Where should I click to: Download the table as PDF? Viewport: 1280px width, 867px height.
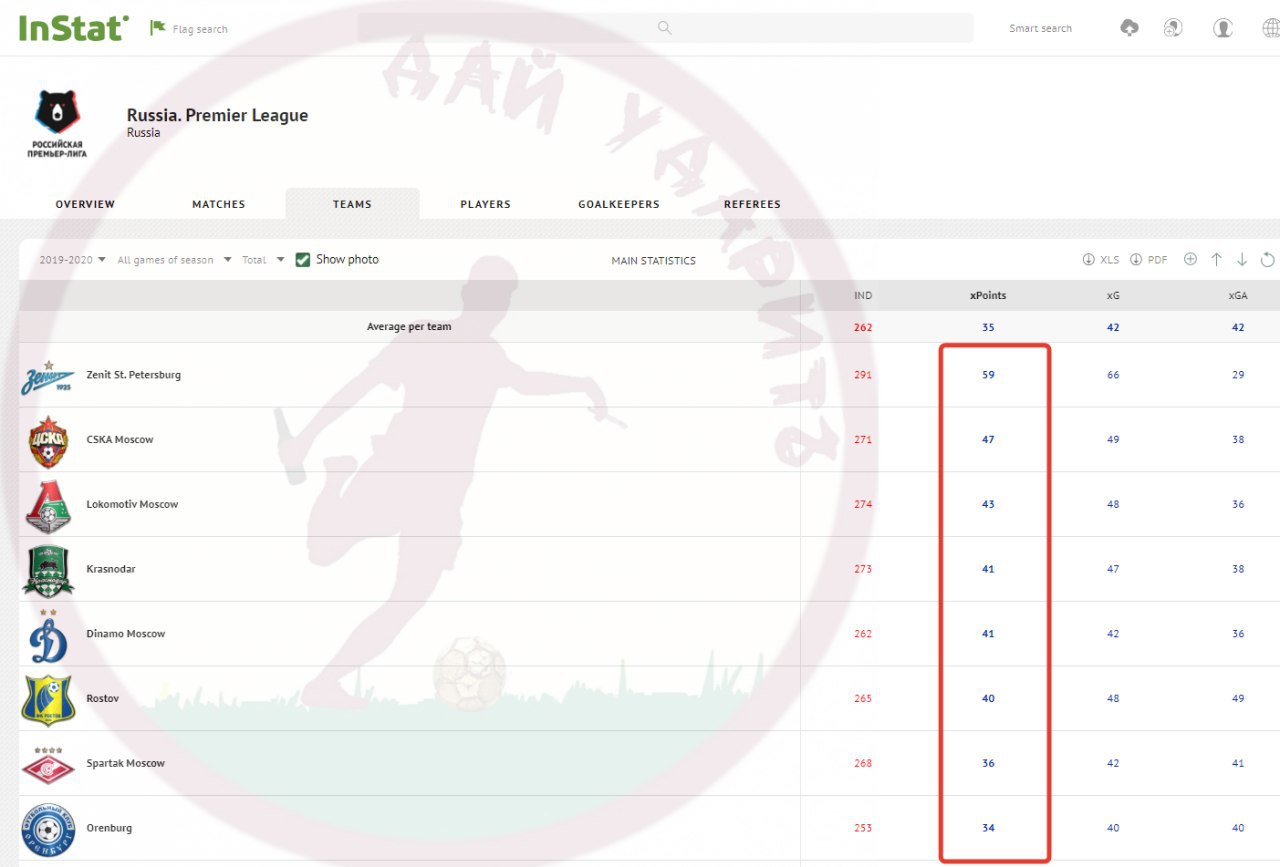pos(1149,260)
